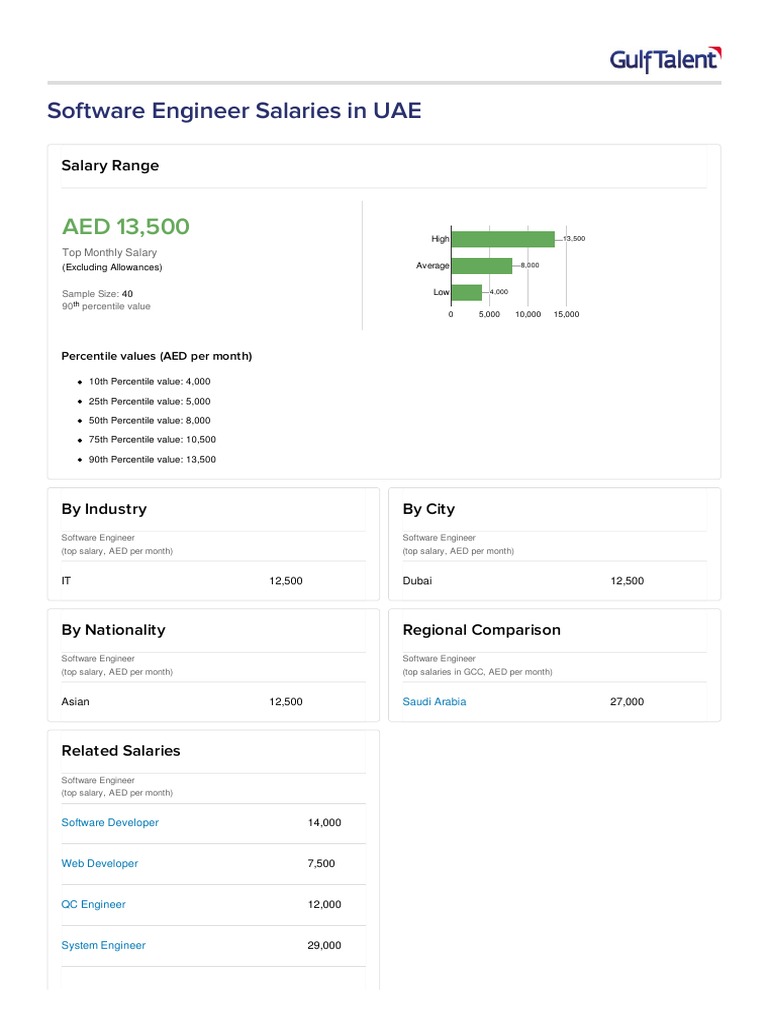Click the Software Engineer Salaries in UAE heading
This screenshot has height=1024, width=768.
tap(234, 111)
